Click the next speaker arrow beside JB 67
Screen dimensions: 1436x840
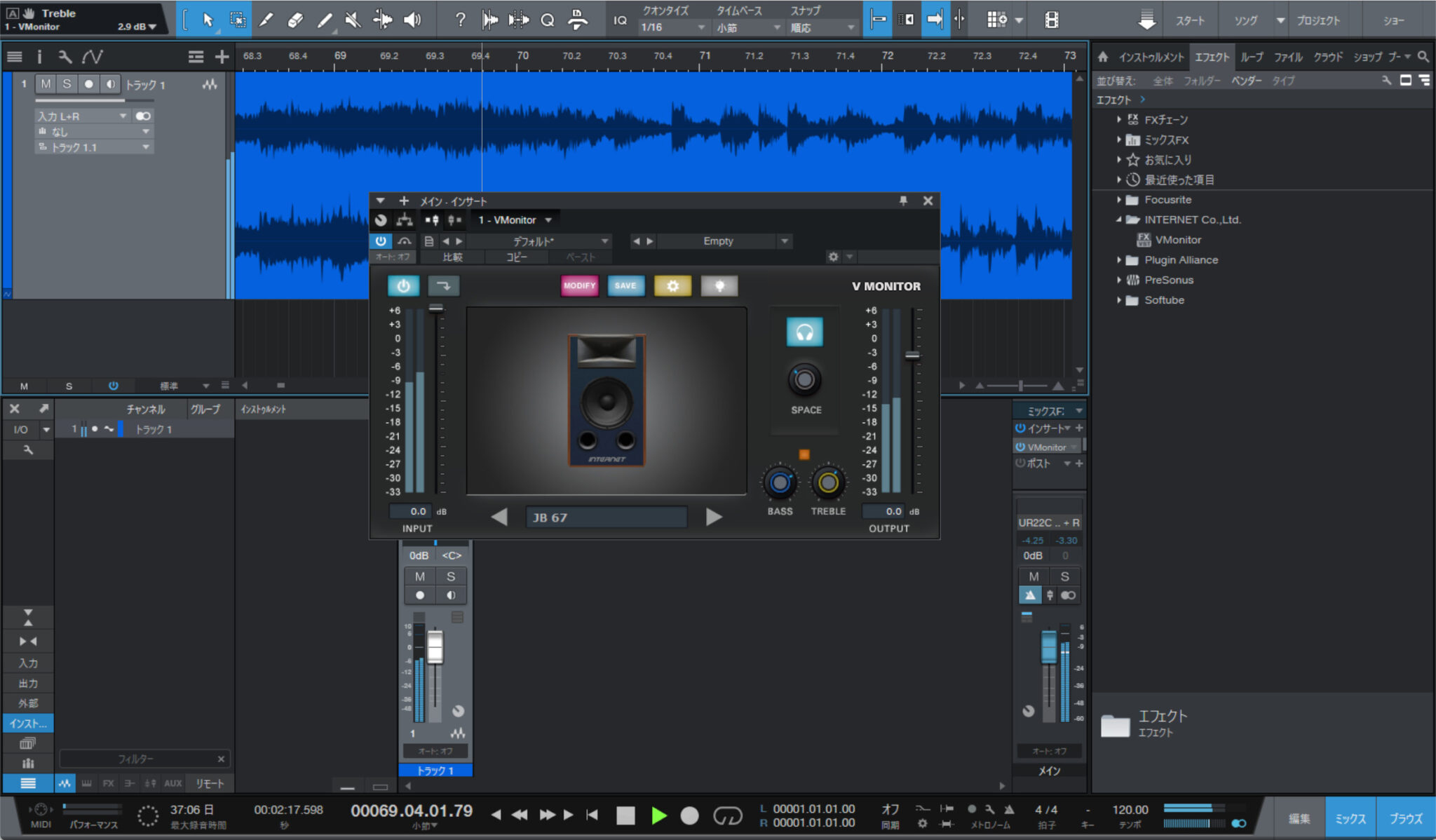point(714,517)
